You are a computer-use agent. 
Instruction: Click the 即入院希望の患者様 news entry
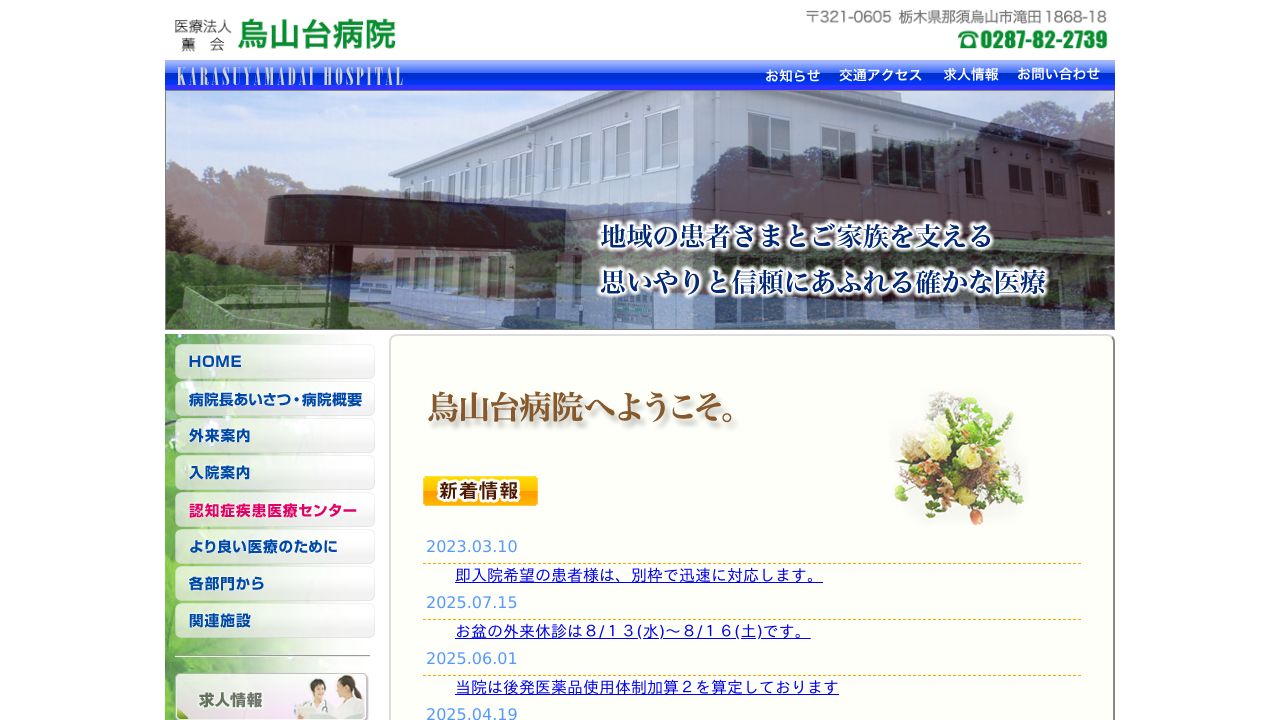point(638,575)
